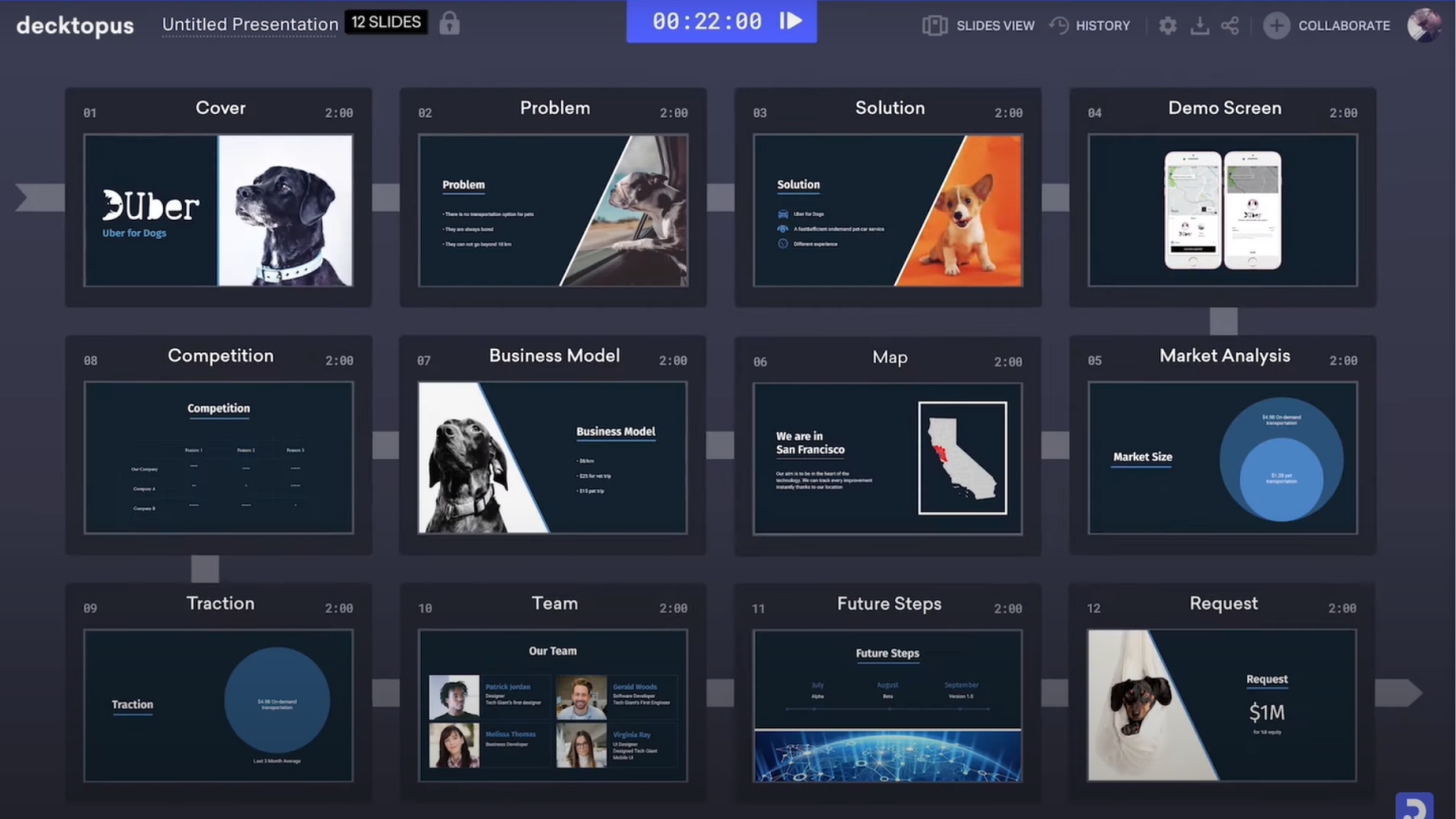Image resolution: width=1456 pixels, height=819 pixels.
Task: Open your profile avatar menu
Action: point(1422,25)
